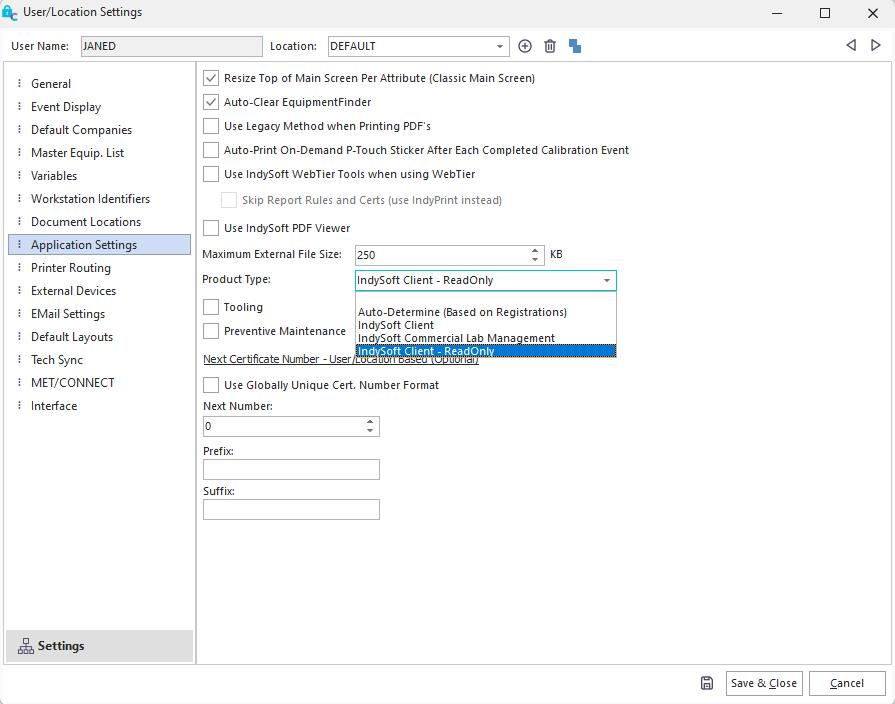
Task: Tick the Tooling checkbox
Action: pyautogui.click(x=211, y=307)
